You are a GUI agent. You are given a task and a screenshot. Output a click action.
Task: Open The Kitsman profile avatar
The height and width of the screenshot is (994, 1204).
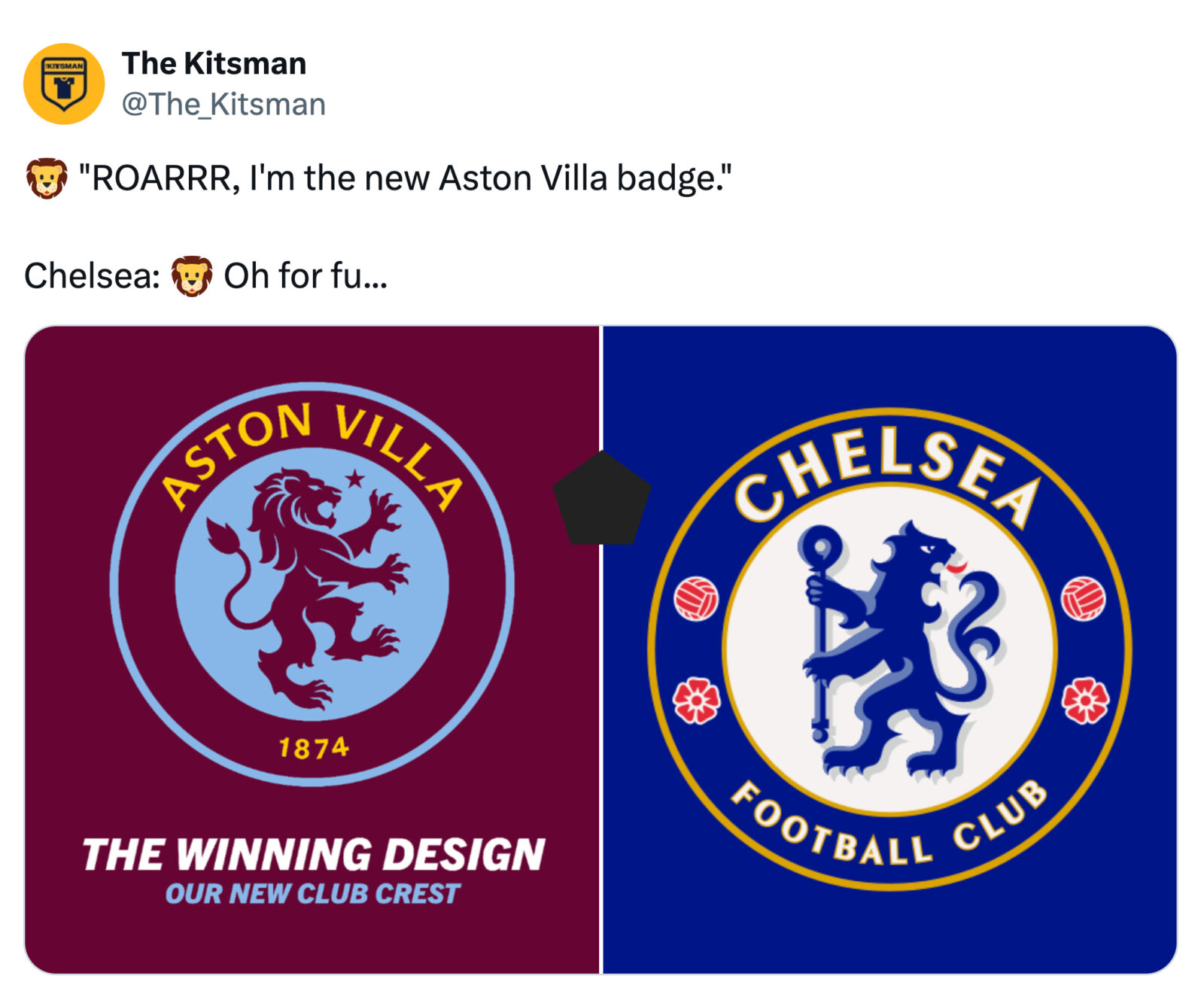(64, 84)
